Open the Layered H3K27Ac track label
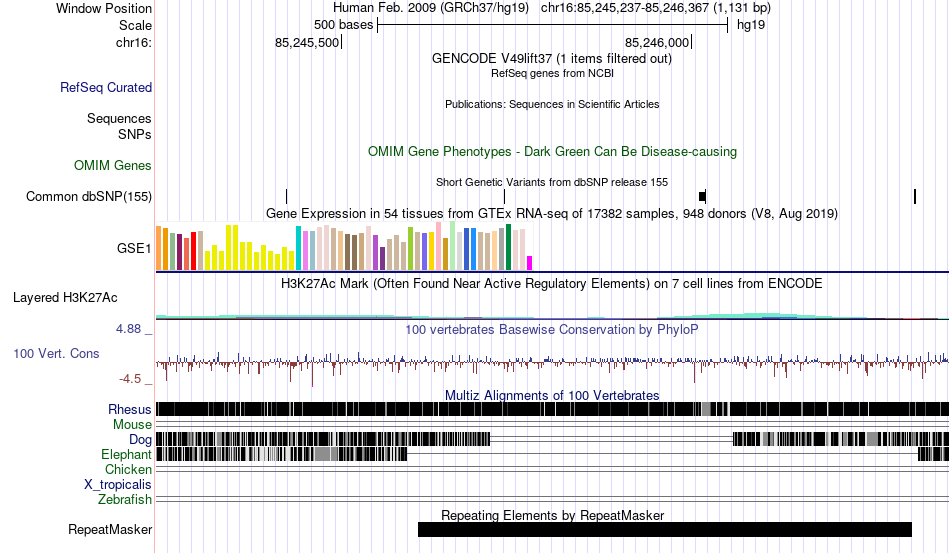Image resolution: width=950 pixels, height=553 pixels. click(x=65, y=297)
